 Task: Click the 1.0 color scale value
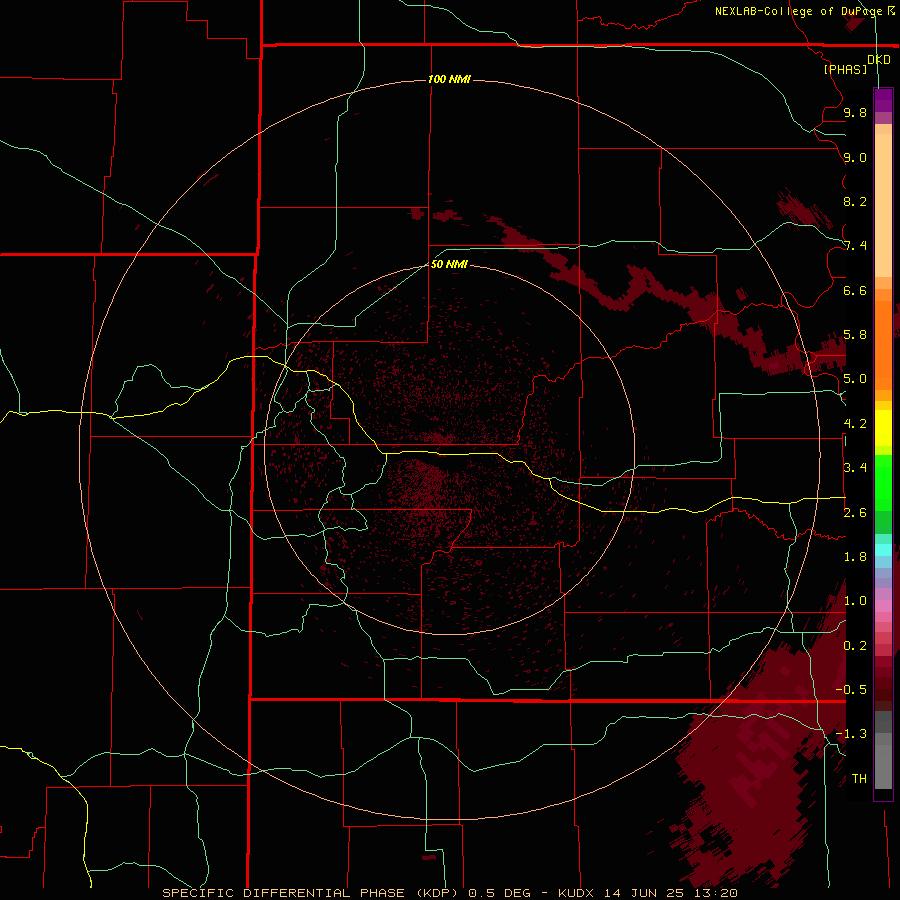pos(855,601)
